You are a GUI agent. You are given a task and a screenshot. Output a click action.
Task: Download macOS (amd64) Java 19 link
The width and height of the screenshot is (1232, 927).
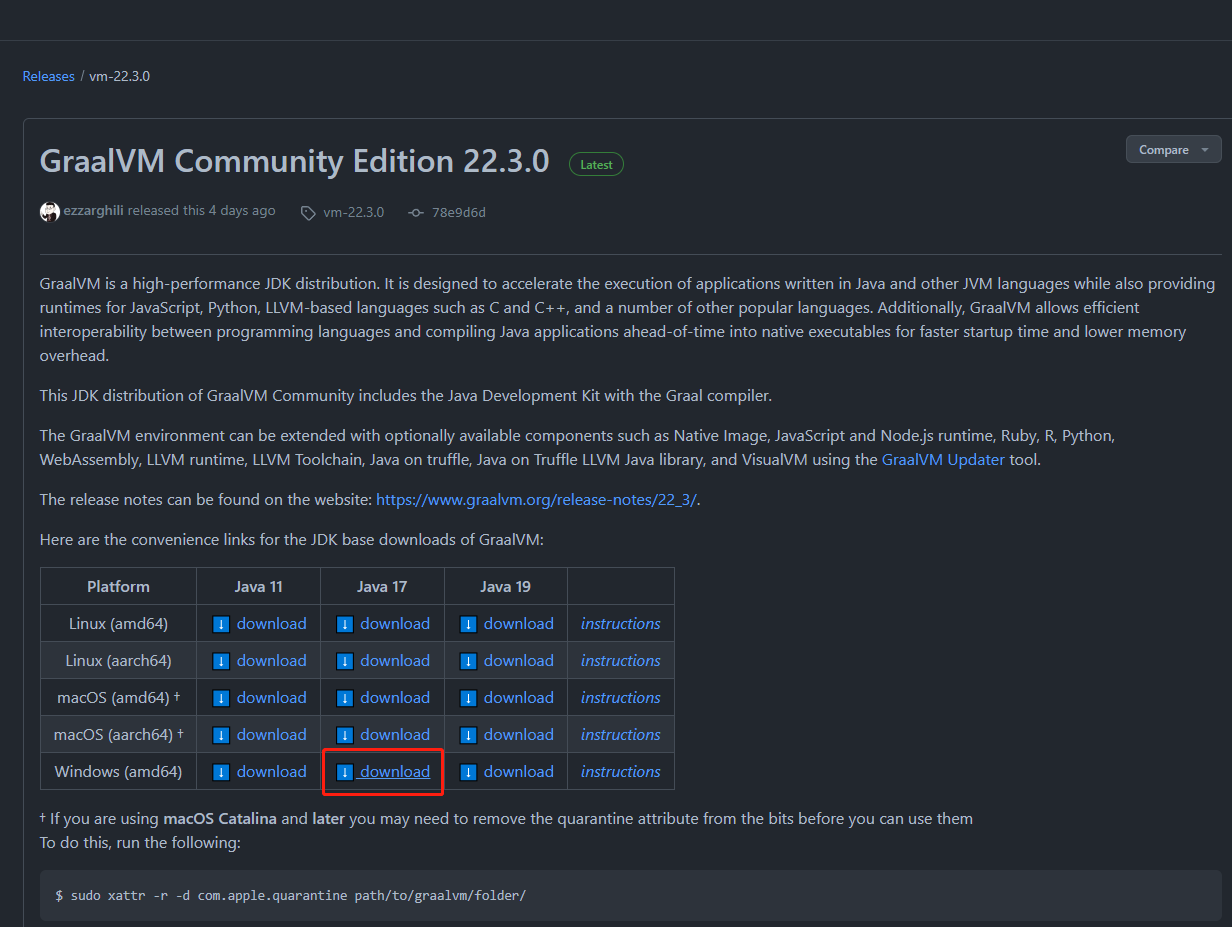518,698
